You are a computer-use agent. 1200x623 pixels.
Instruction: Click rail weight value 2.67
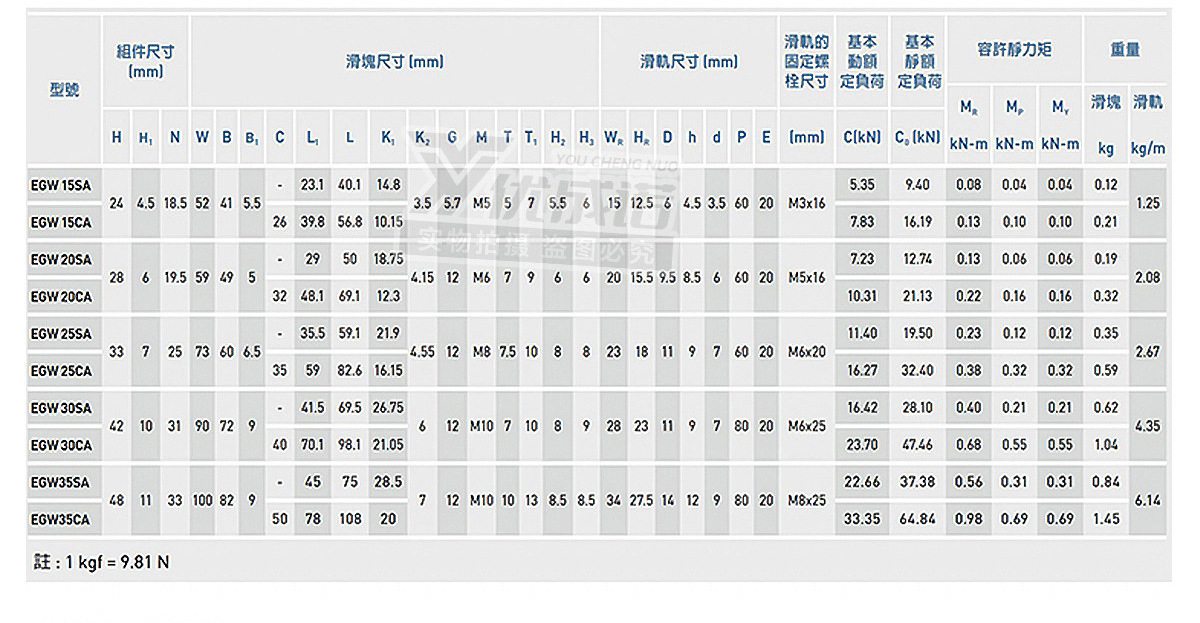pos(1148,352)
